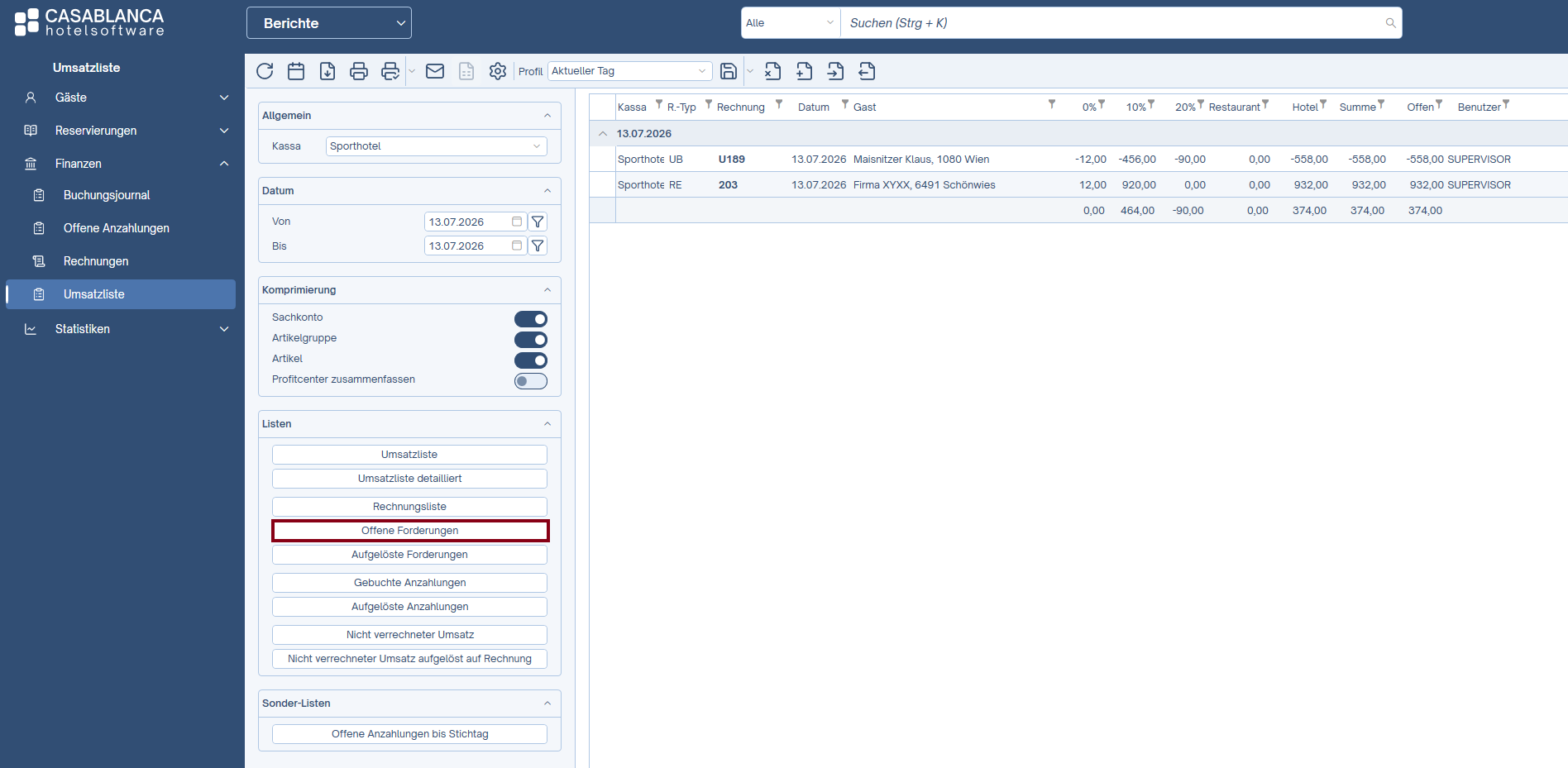Screen dimensions: 1568x768
Task: Enable Profitcenter zusammenfassen toggle
Action: click(x=531, y=381)
